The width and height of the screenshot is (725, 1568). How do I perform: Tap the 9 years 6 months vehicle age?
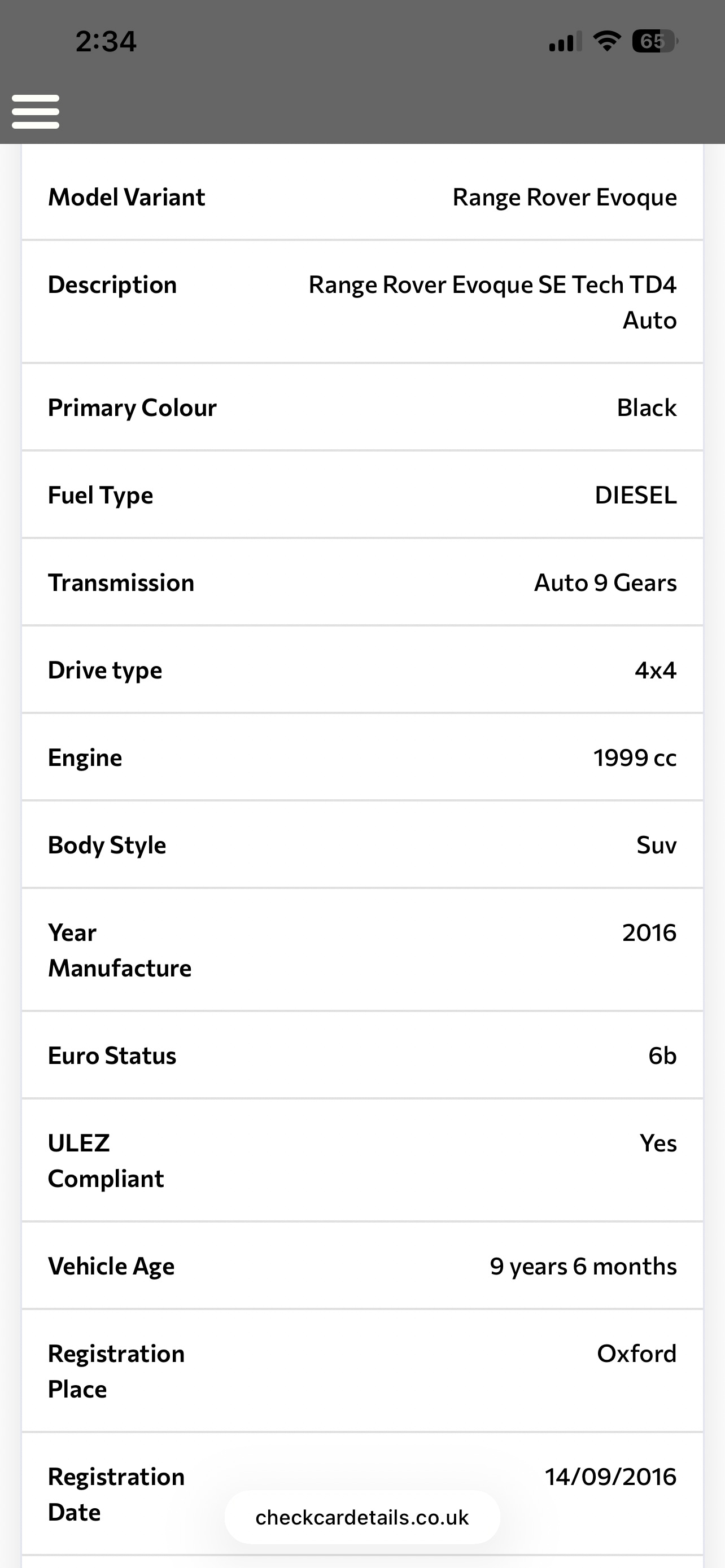coord(583,1267)
